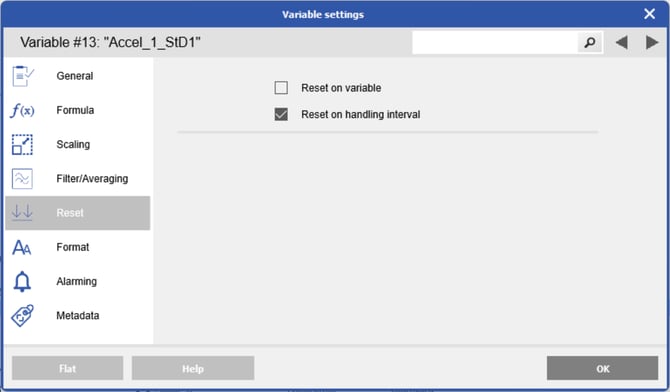This screenshot has width=670, height=392.
Task: Open the Metadata settings page
Action: coord(78,315)
